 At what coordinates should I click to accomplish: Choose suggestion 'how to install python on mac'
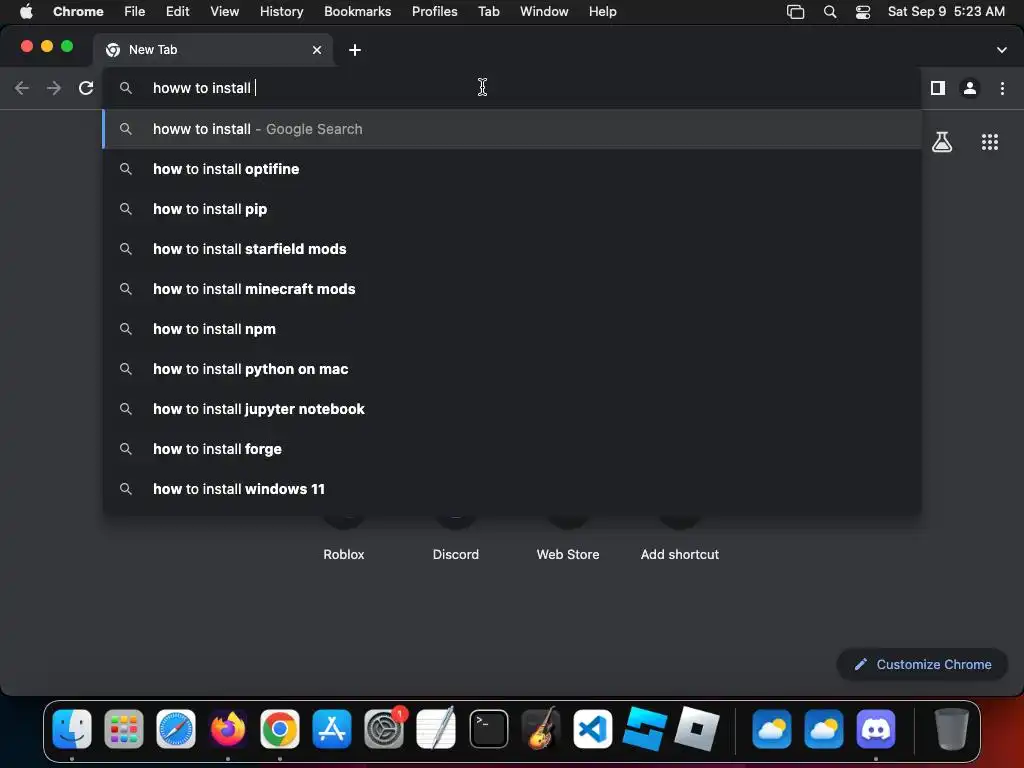(x=512, y=369)
